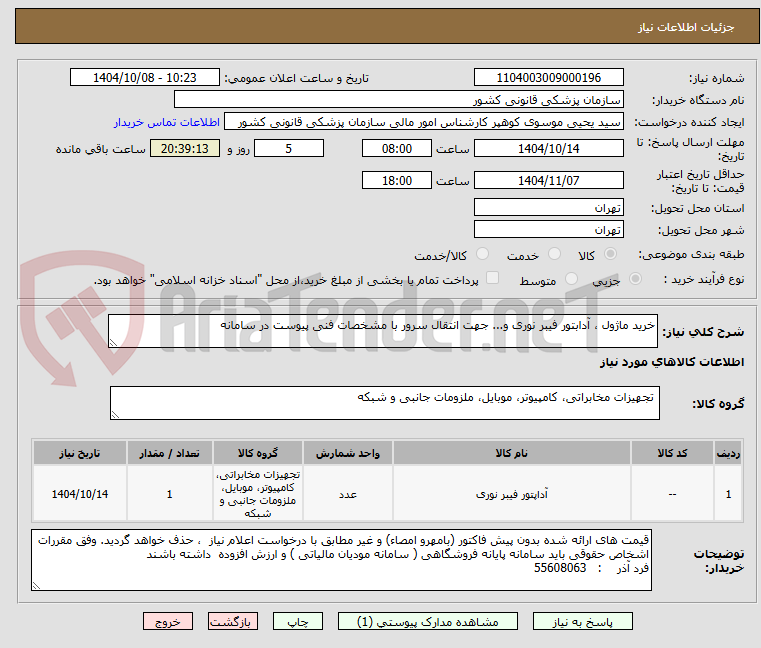Viewport: 761px width, 648px height.
Task: Click the خروج exit button
Action: (167, 621)
